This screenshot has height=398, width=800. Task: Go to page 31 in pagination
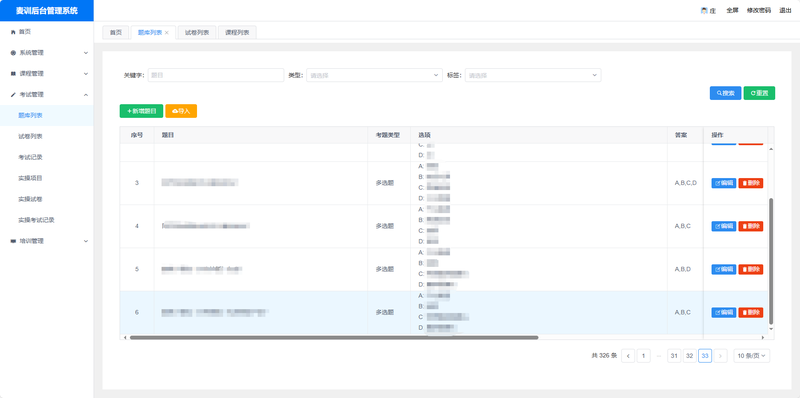[674, 356]
